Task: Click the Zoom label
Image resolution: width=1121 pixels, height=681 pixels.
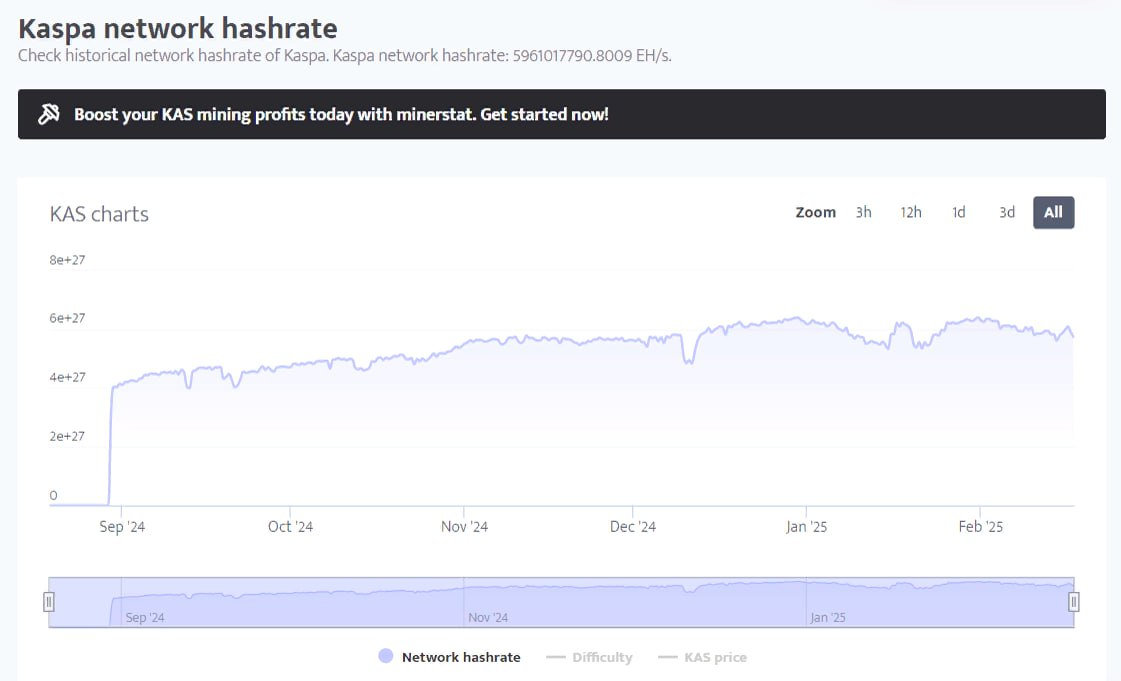Action: (x=816, y=212)
